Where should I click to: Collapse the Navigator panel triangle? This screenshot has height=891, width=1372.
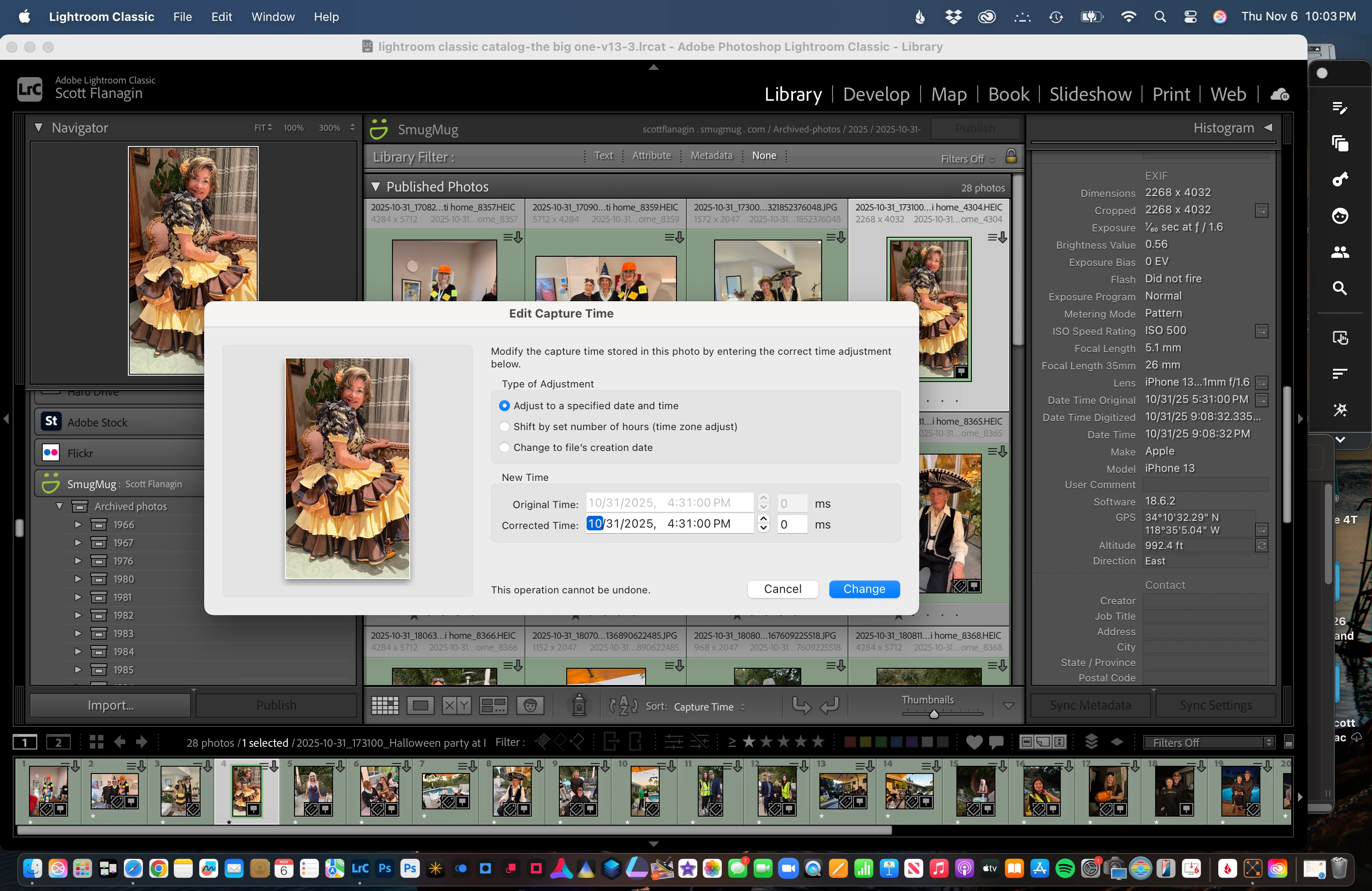[39, 127]
